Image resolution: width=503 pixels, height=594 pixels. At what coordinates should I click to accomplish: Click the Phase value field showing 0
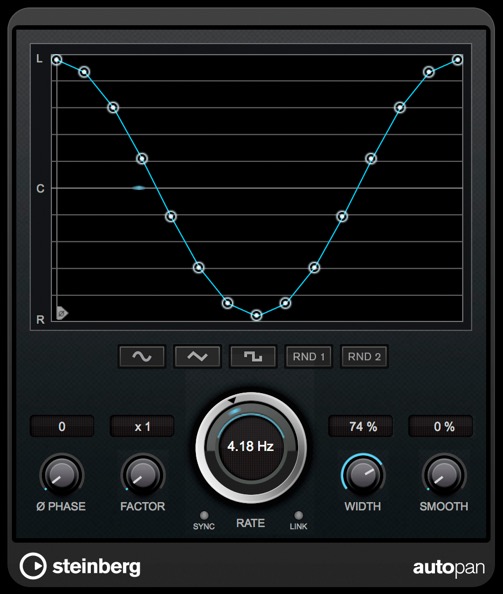[62, 427]
